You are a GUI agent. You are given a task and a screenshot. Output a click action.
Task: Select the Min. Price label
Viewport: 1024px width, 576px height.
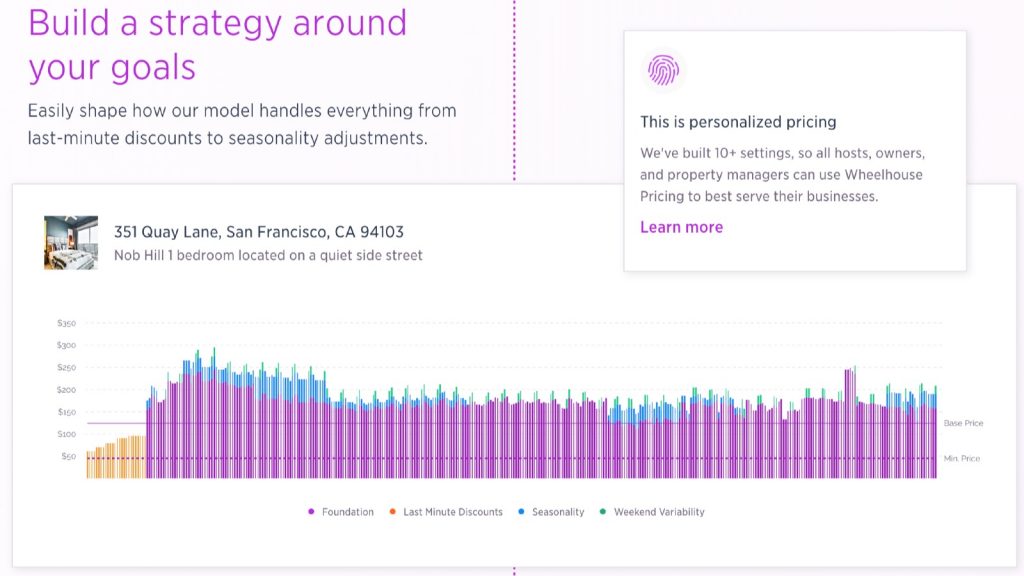(960, 457)
